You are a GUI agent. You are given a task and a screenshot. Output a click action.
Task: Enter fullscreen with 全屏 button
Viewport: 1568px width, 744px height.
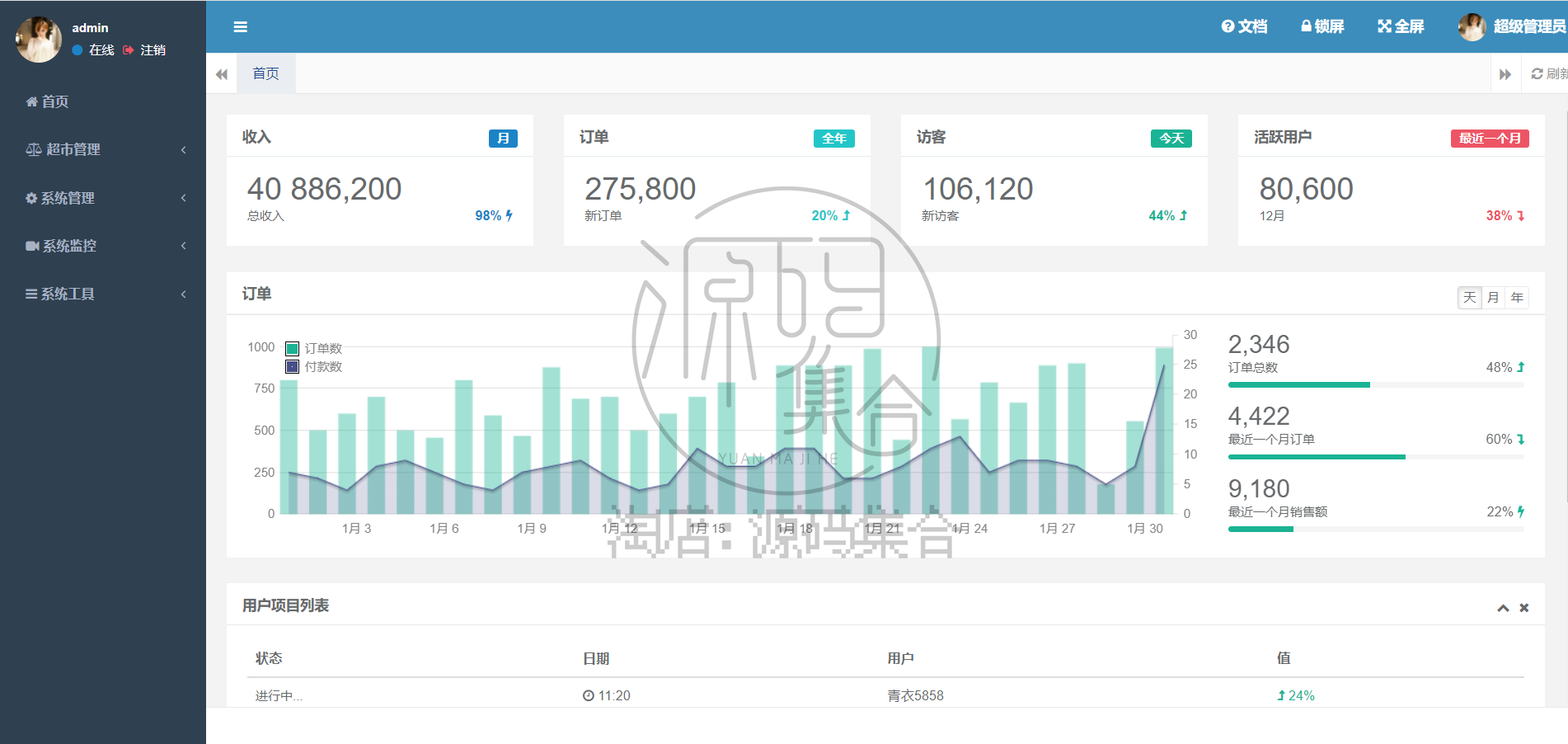pyautogui.click(x=1401, y=26)
